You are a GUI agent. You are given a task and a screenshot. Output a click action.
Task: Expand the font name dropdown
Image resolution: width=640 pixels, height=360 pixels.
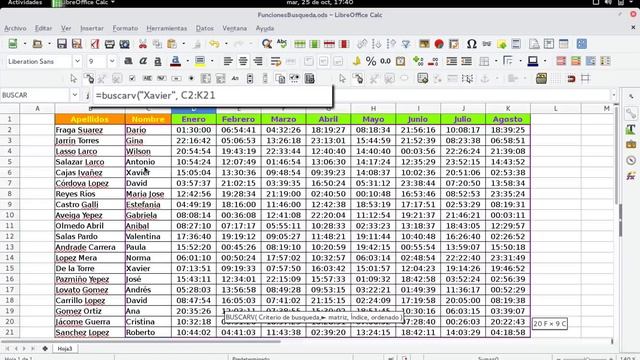pos(77,62)
